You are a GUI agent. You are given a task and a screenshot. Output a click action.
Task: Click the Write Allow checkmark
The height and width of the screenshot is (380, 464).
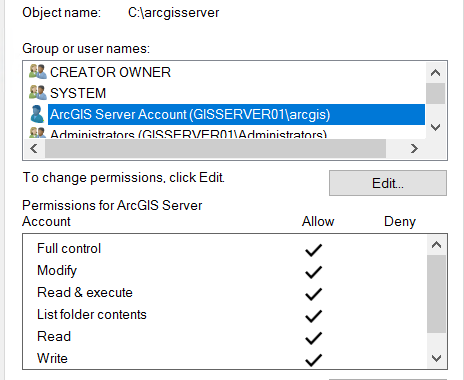pyautogui.click(x=314, y=360)
